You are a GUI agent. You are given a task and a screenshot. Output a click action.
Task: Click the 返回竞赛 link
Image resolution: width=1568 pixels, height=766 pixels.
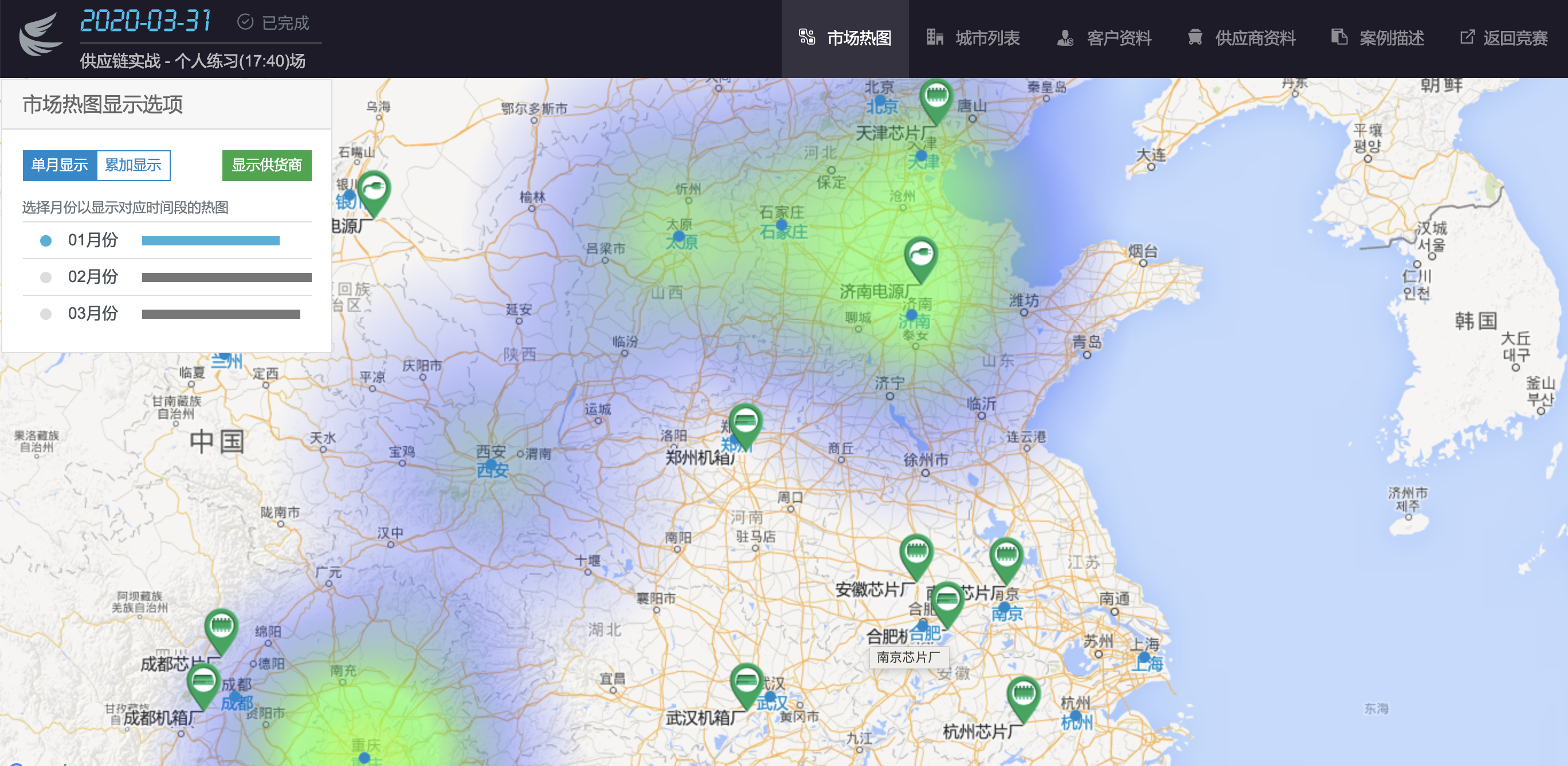(x=1503, y=38)
